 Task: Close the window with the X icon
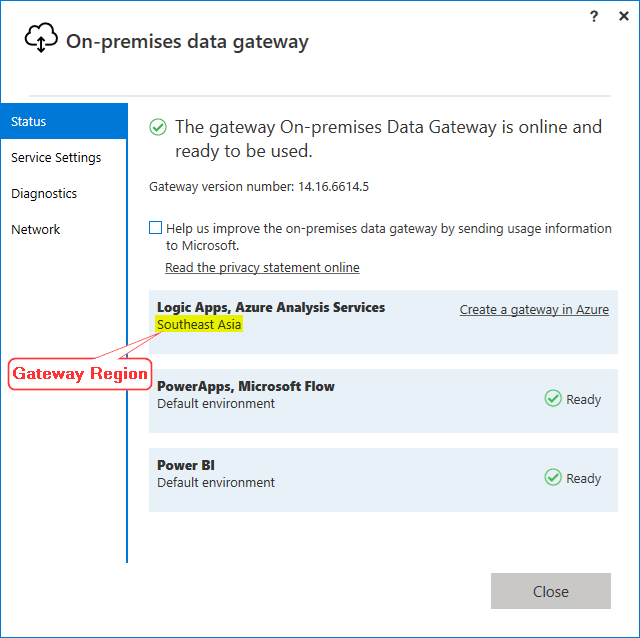(622, 16)
